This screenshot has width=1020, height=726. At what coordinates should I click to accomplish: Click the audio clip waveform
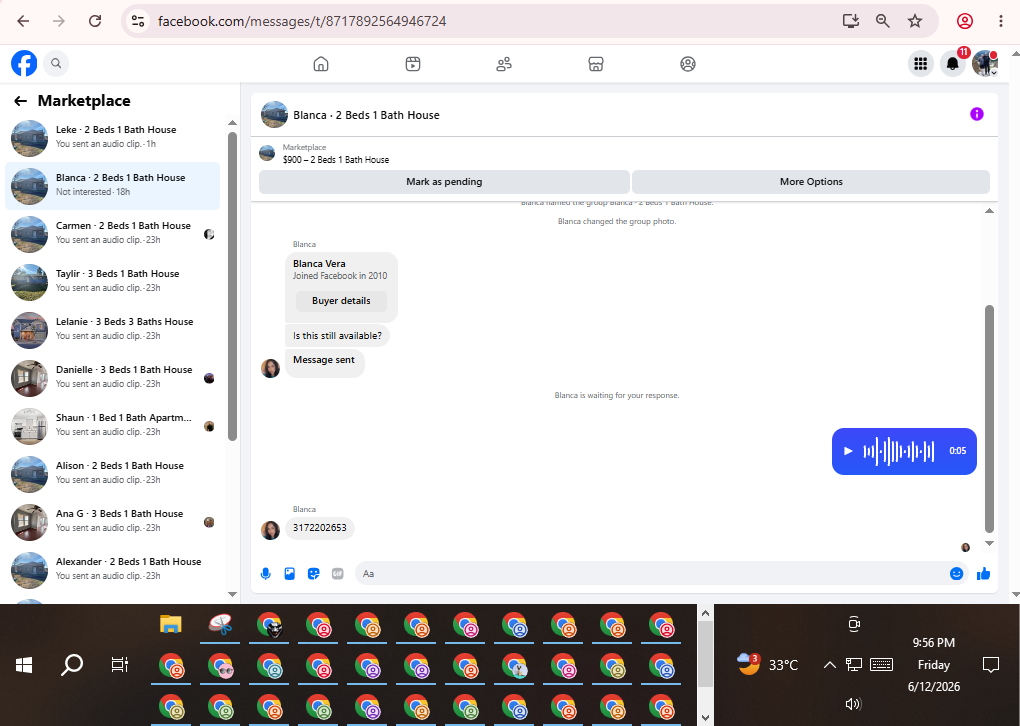(x=898, y=451)
